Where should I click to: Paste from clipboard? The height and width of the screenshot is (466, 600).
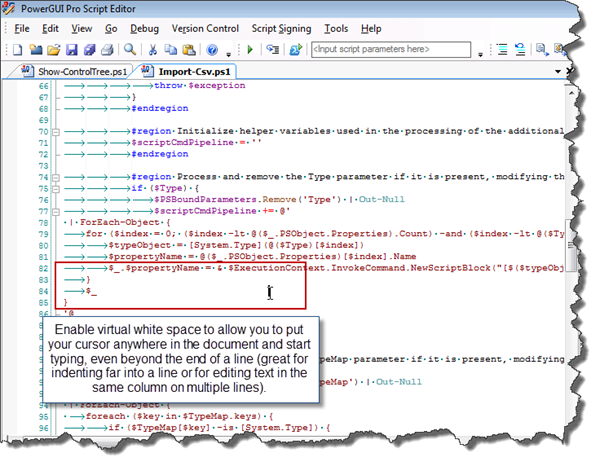(189, 50)
